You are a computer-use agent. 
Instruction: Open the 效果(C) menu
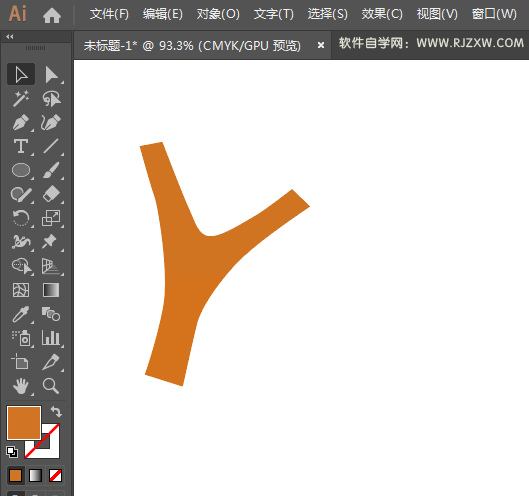(382, 14)
